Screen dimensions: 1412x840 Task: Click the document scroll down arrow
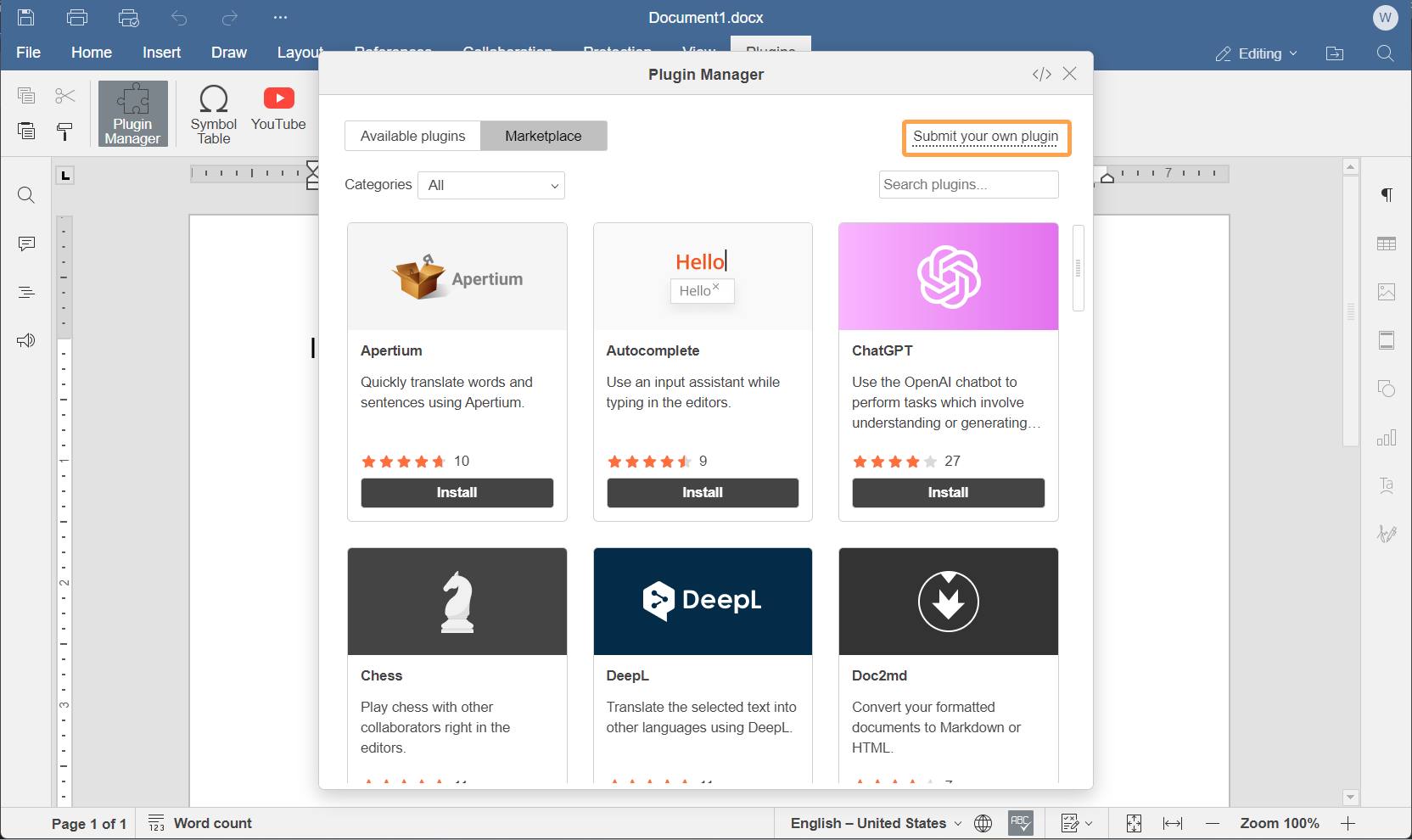click(x=1351, y=797)
